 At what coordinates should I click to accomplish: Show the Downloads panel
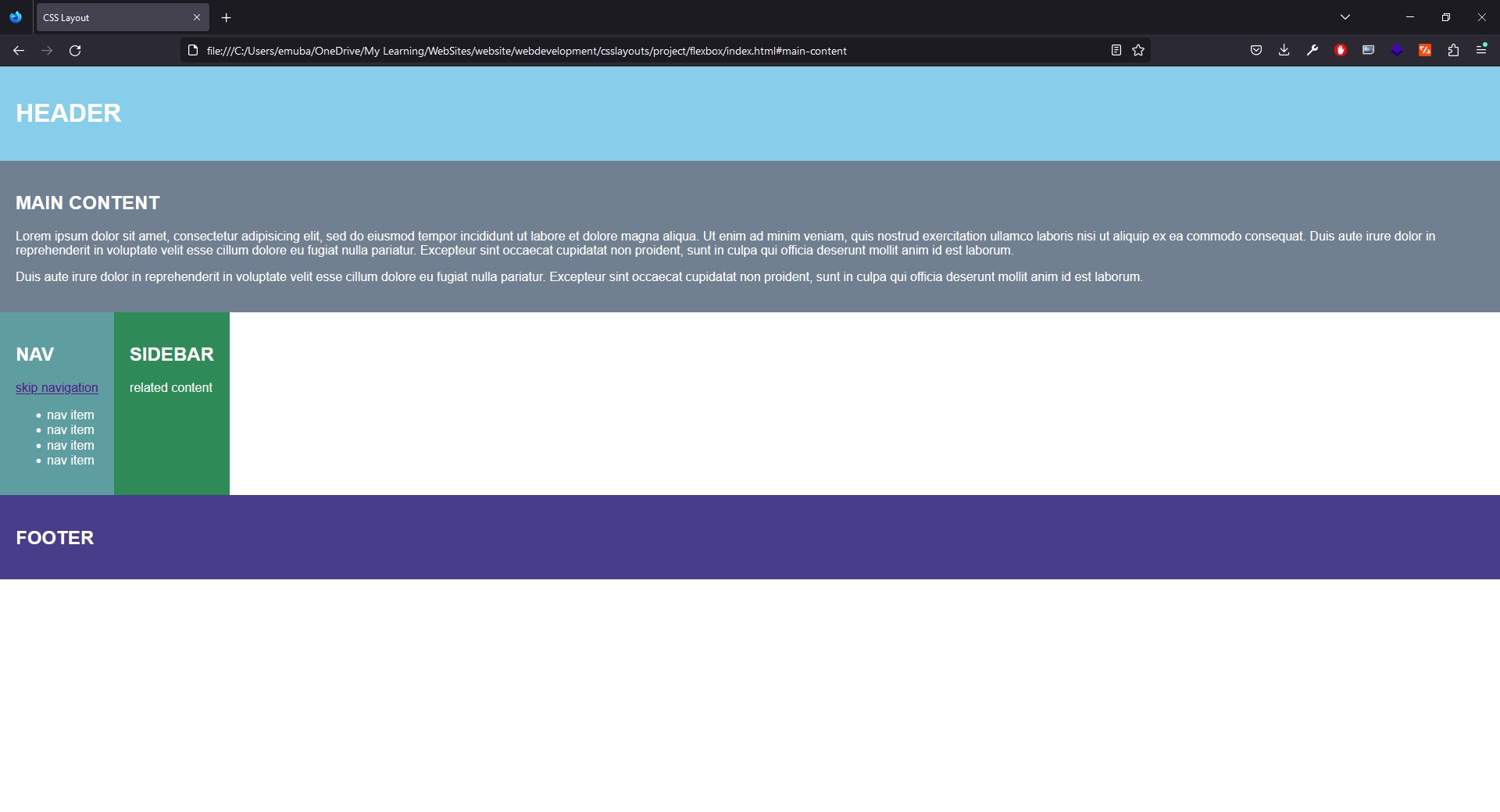click(x=1284, y=51)
